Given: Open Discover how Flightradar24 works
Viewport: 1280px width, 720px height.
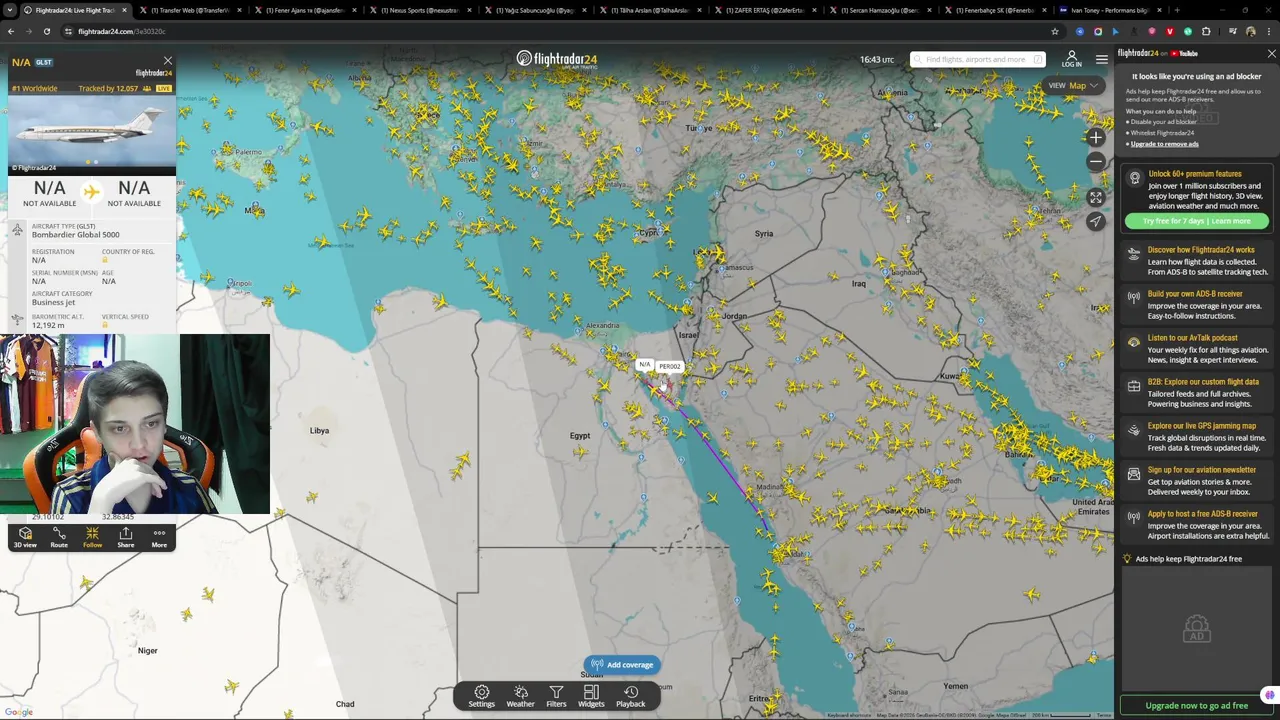Looking at the screenshot, I should tap(1197, 261).
